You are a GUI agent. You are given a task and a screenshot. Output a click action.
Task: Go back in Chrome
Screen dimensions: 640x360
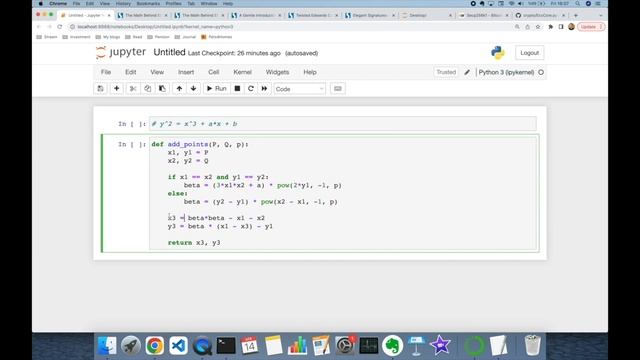39,27
